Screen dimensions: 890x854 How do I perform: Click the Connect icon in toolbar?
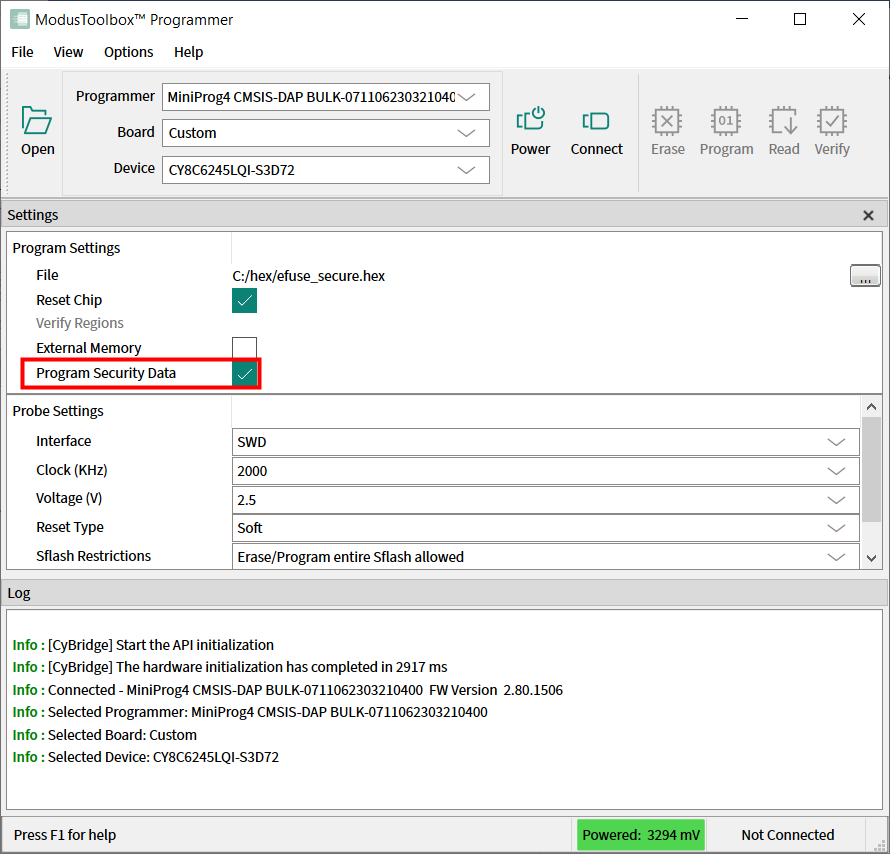(x=596, y=121)
